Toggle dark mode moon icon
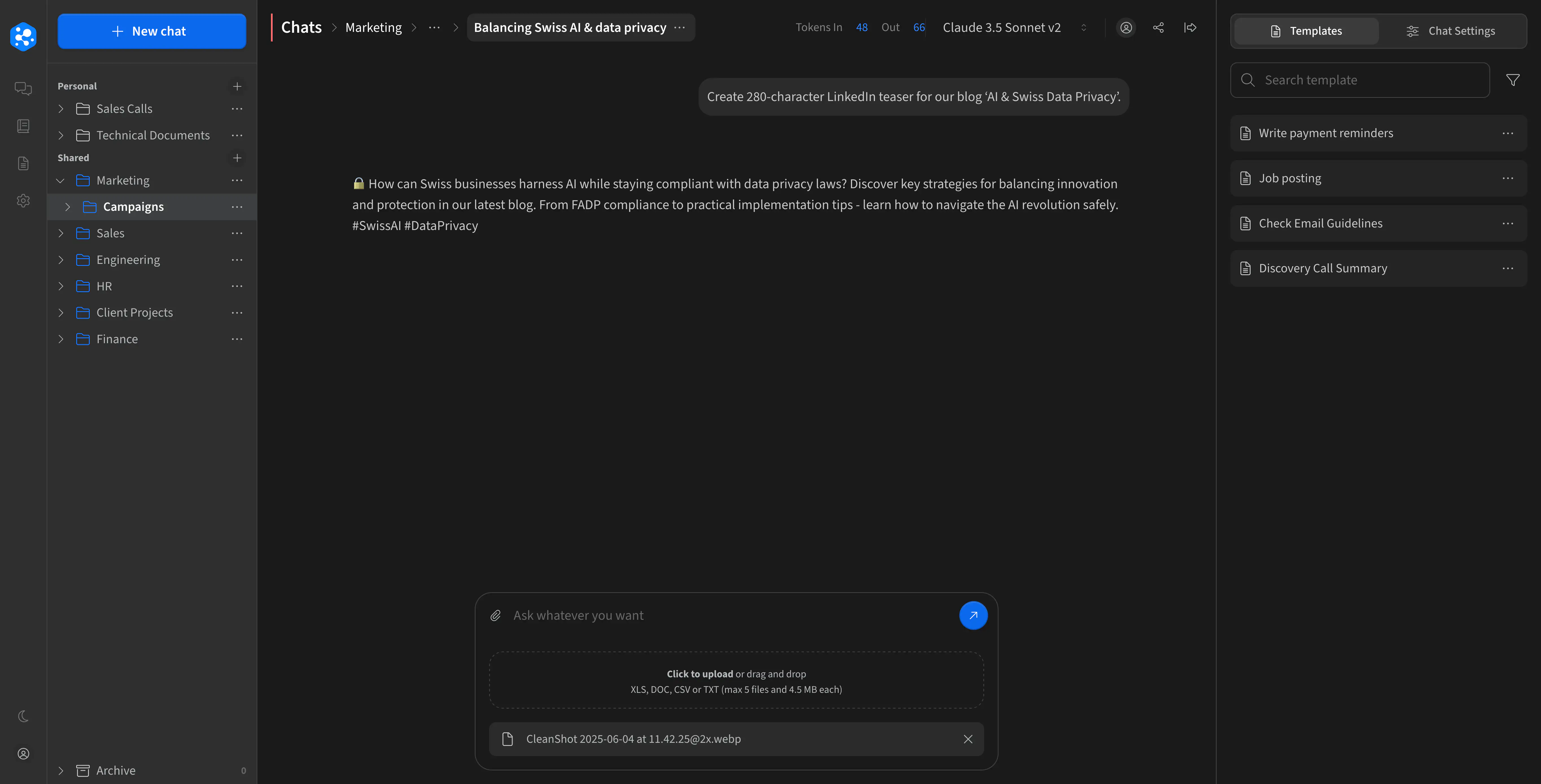This screenshot has width=1541, height=784. tap(23, 716)
